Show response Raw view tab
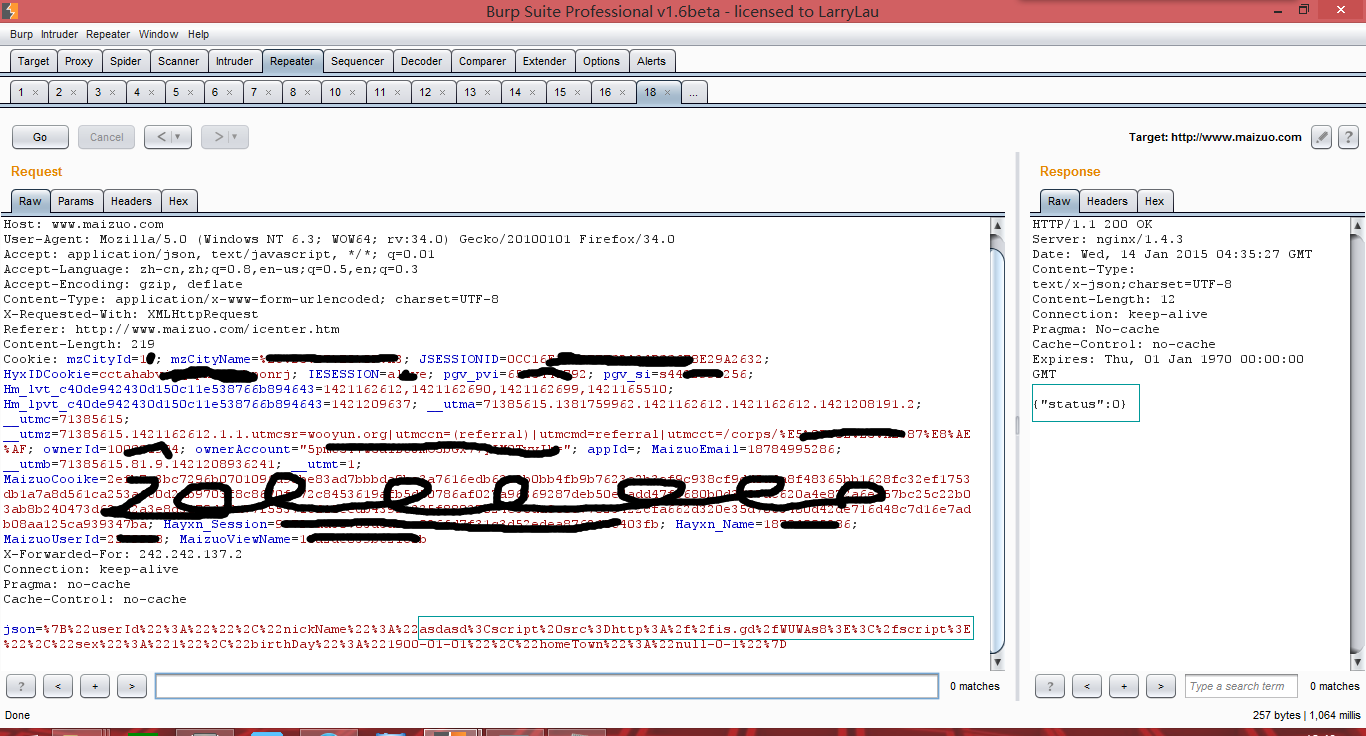 1059,201
